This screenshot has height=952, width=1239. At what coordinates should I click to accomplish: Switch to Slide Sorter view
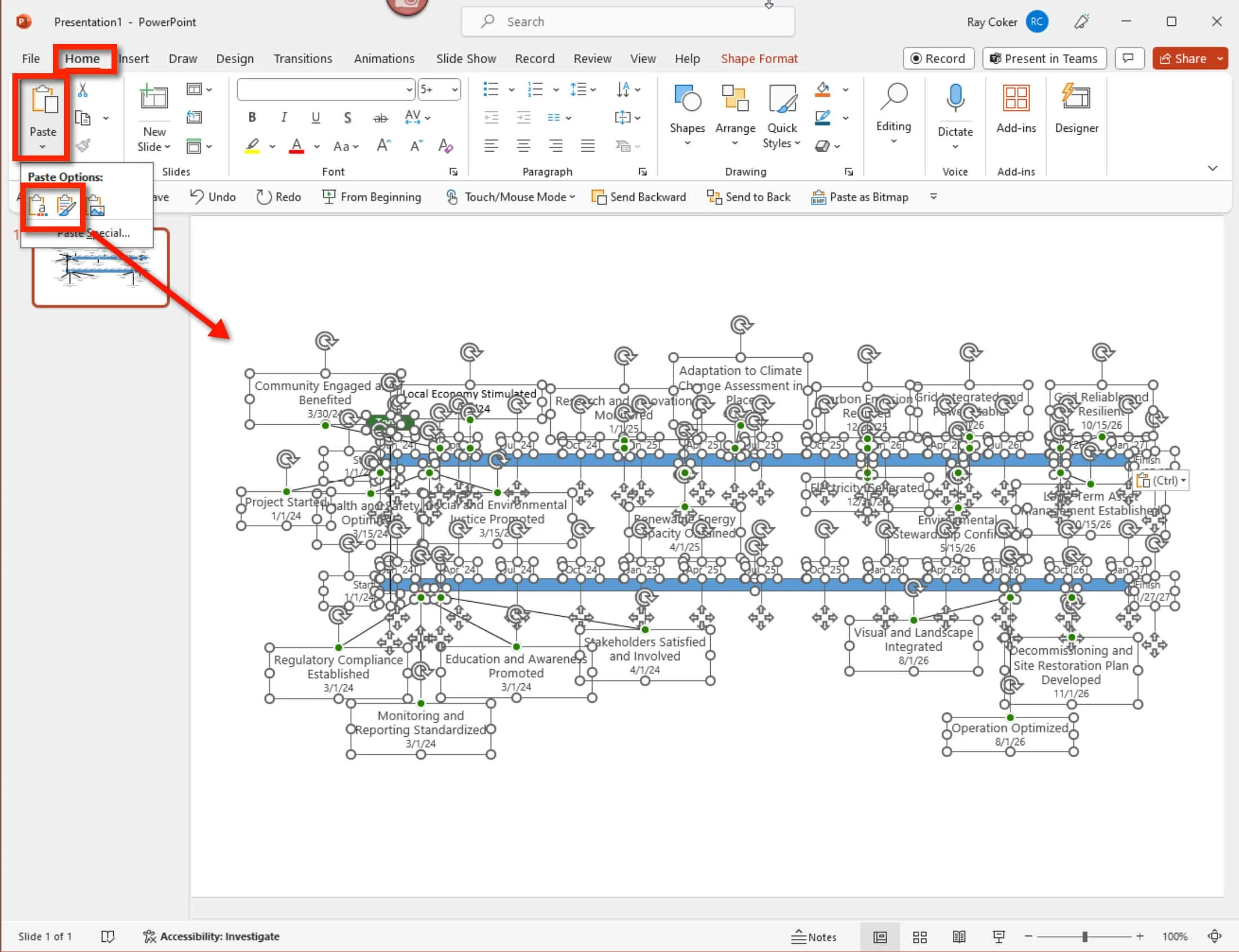pyautogui.click(x=920, y=937)
